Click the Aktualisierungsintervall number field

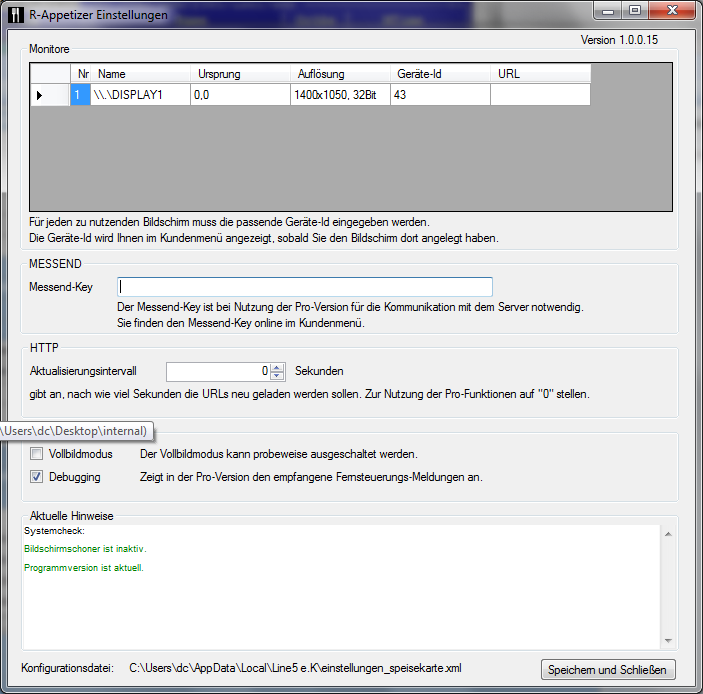tap(218, 371)
